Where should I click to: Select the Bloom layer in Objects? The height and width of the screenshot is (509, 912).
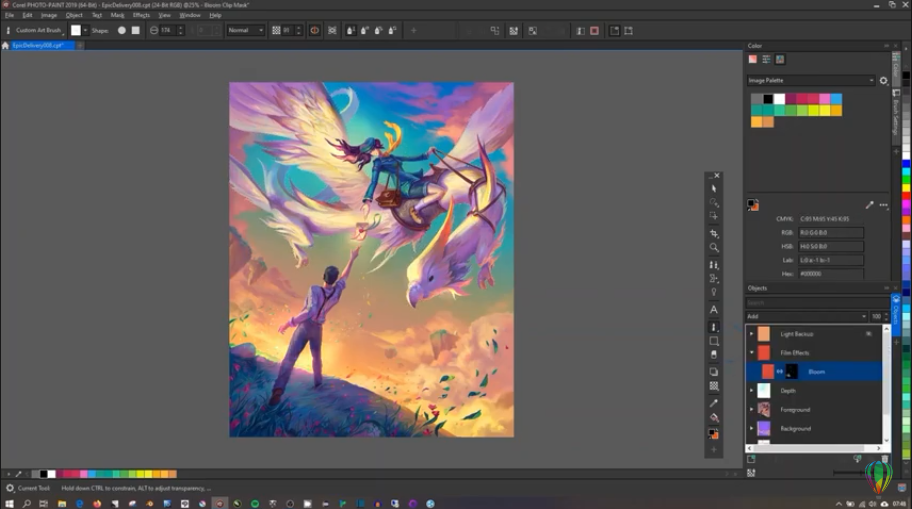(x=816, y=371)
